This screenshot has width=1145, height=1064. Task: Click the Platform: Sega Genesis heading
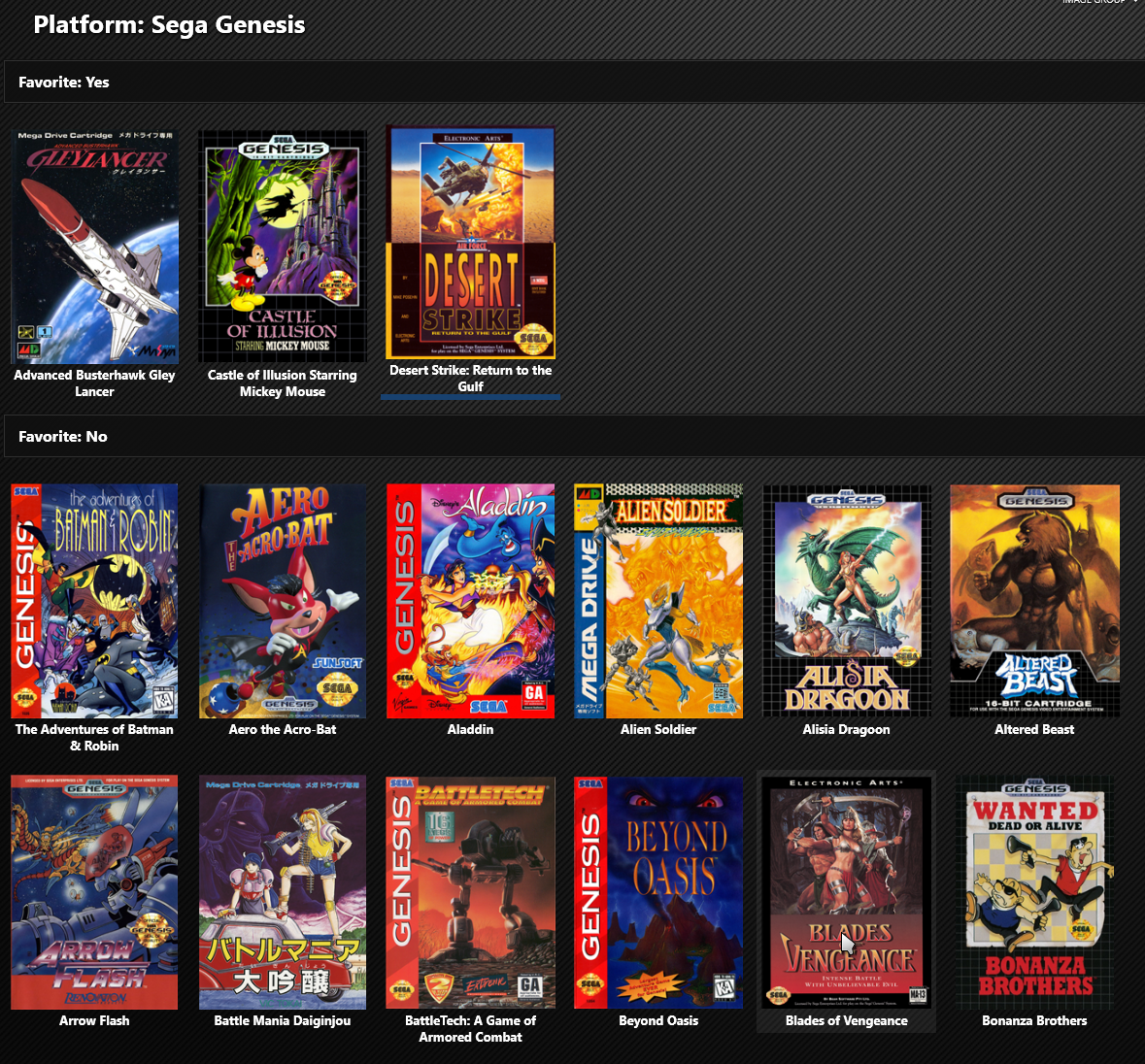tap(169, 25)
